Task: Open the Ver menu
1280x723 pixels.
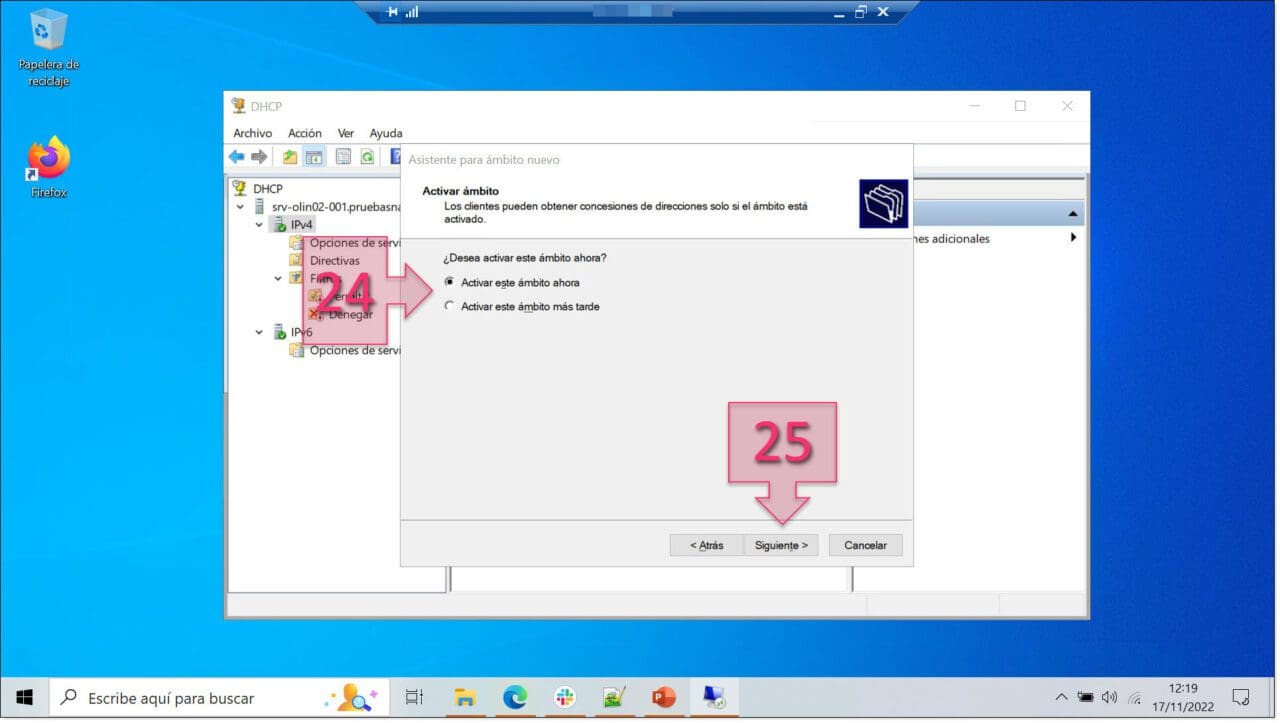Action: [346, 133]
